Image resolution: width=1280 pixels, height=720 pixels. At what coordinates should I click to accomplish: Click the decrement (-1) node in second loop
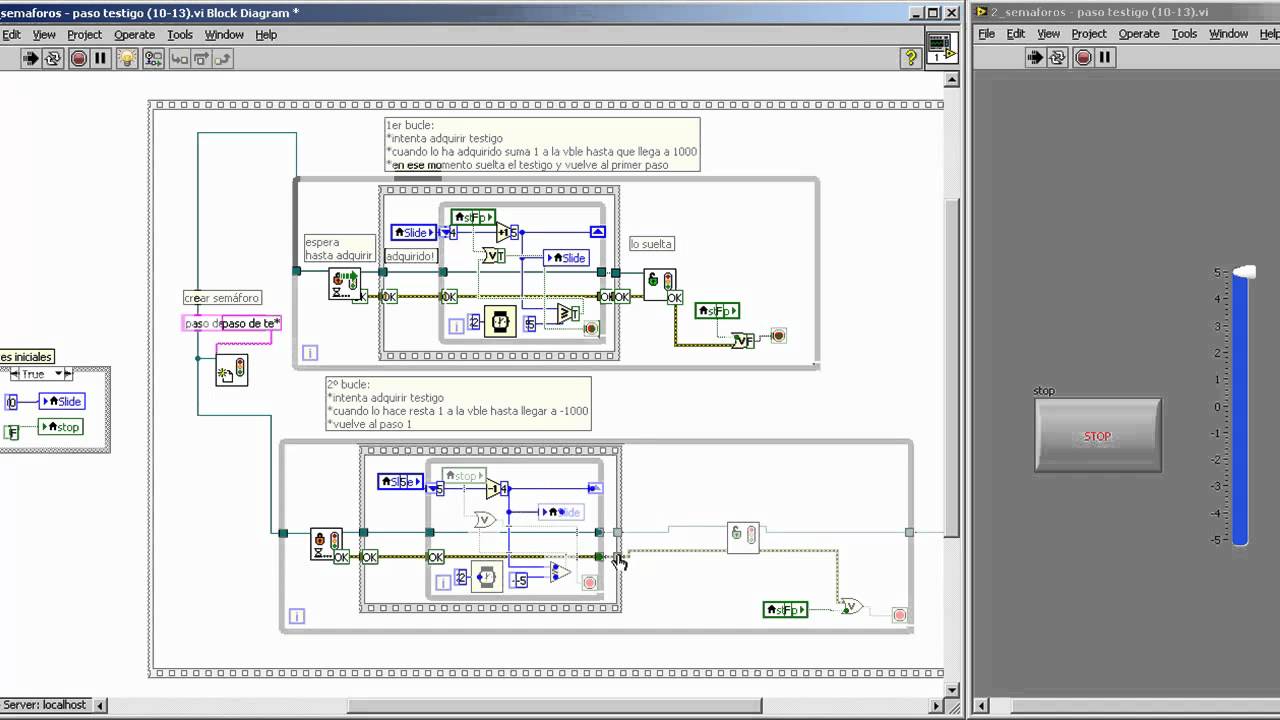[x=495, y=488]
